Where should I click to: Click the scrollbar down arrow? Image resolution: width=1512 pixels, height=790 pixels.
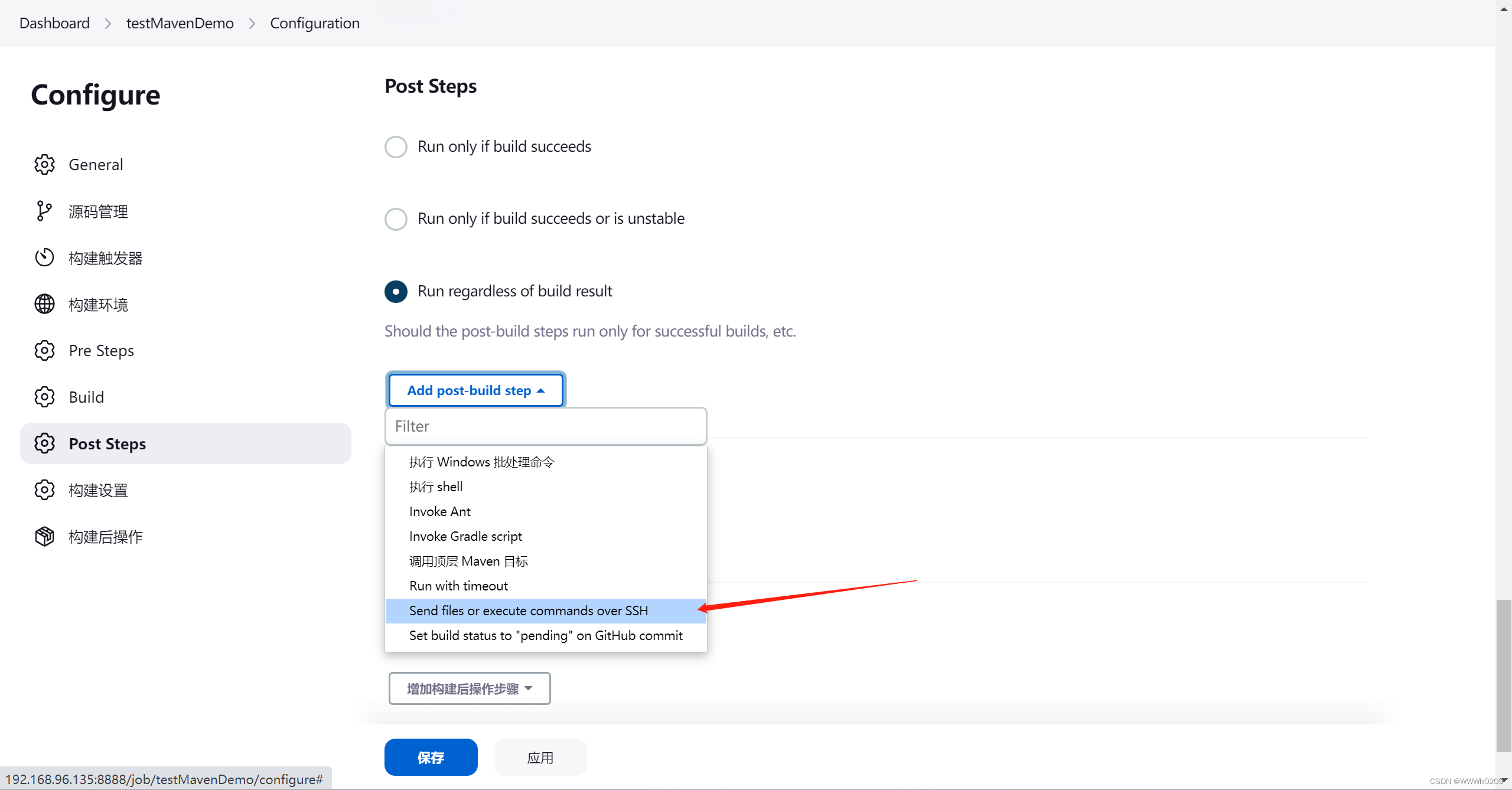[1504, 781]
